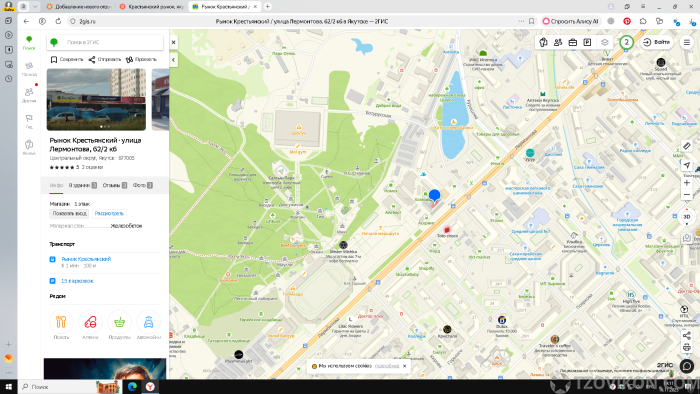Click the search field 'Поиск в 2ГИС'

(105, 42)
